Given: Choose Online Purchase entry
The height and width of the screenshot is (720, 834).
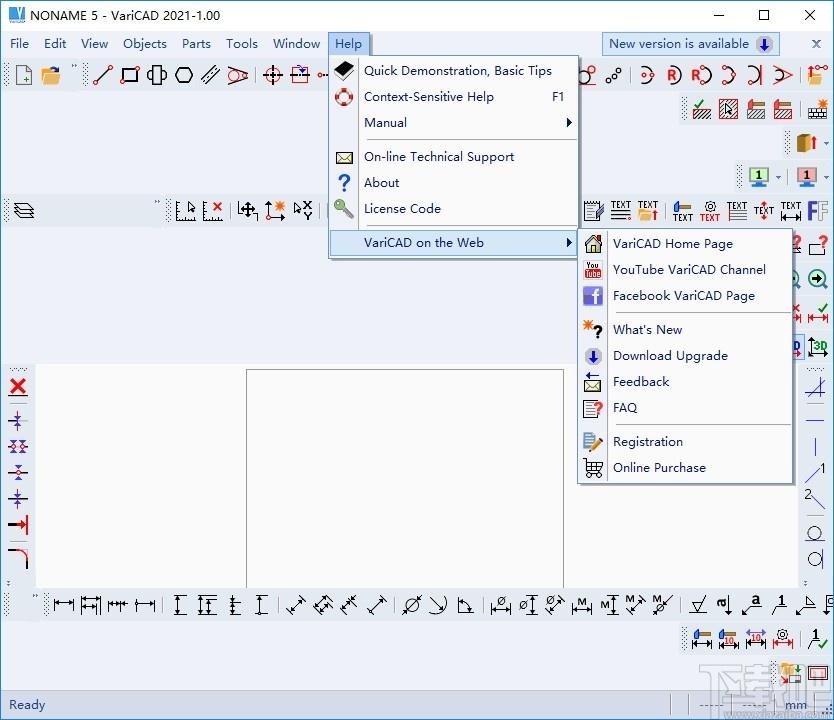Looking at the screenshot, I should point(686,468).
